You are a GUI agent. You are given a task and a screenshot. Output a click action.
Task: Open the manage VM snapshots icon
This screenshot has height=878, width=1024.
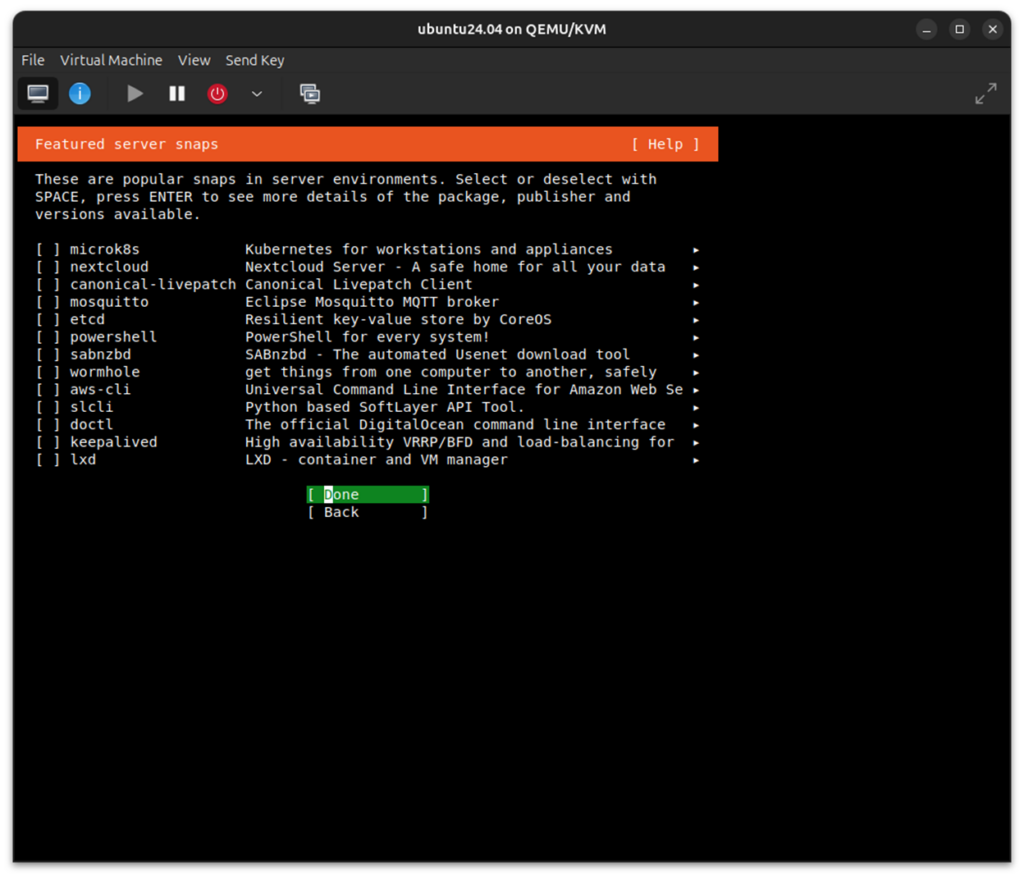pos(310,94)
